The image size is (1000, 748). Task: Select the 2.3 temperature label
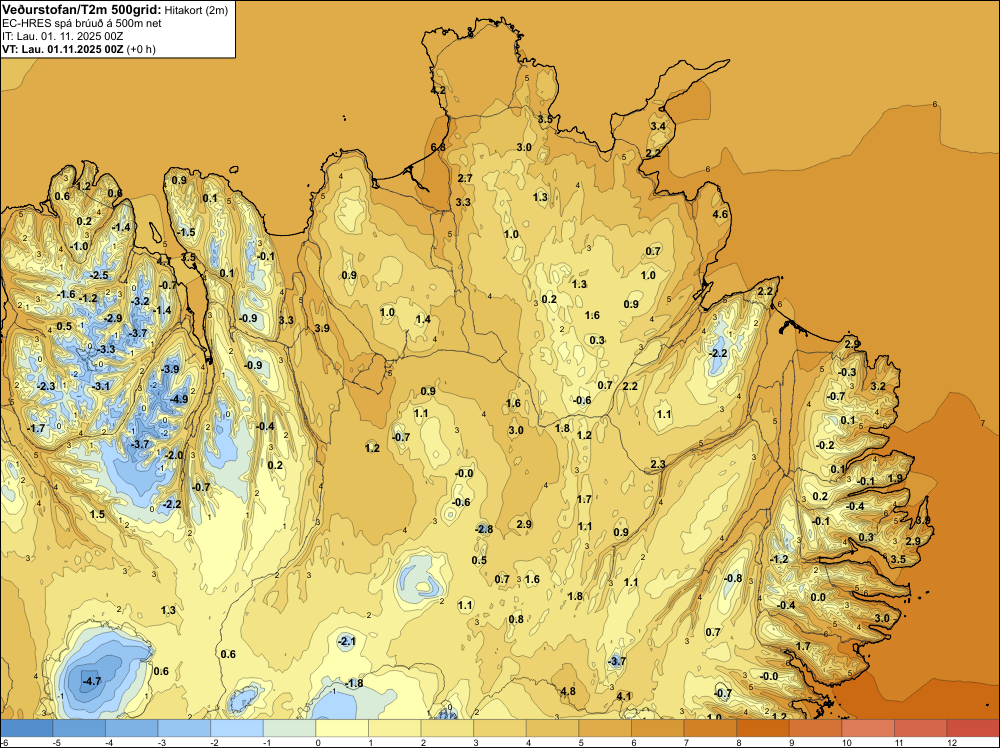coord(658,464)
